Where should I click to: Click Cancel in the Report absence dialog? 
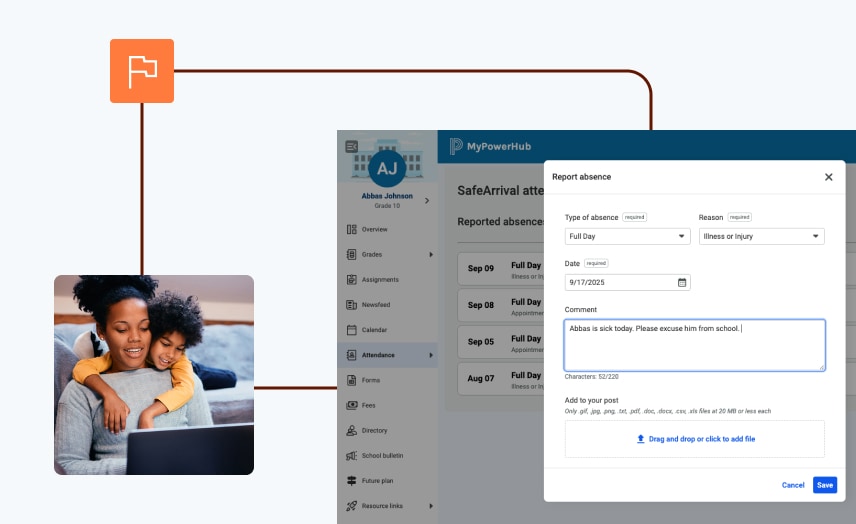793,485
